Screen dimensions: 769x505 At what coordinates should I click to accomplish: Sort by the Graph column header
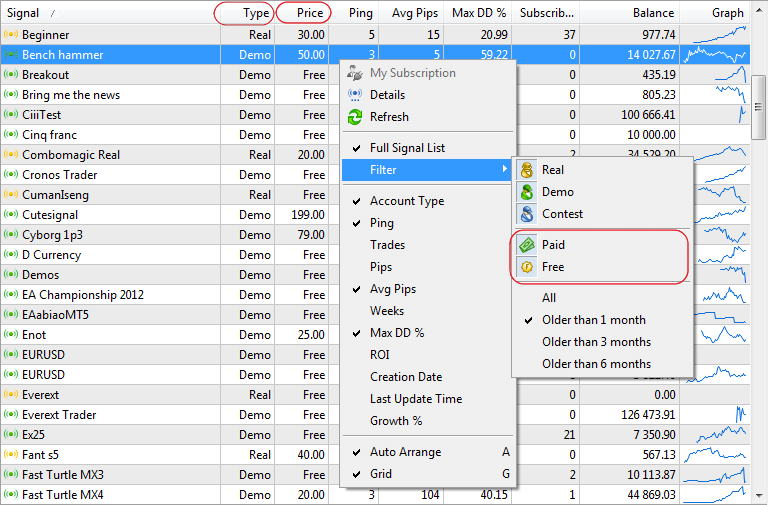point(715,13)
